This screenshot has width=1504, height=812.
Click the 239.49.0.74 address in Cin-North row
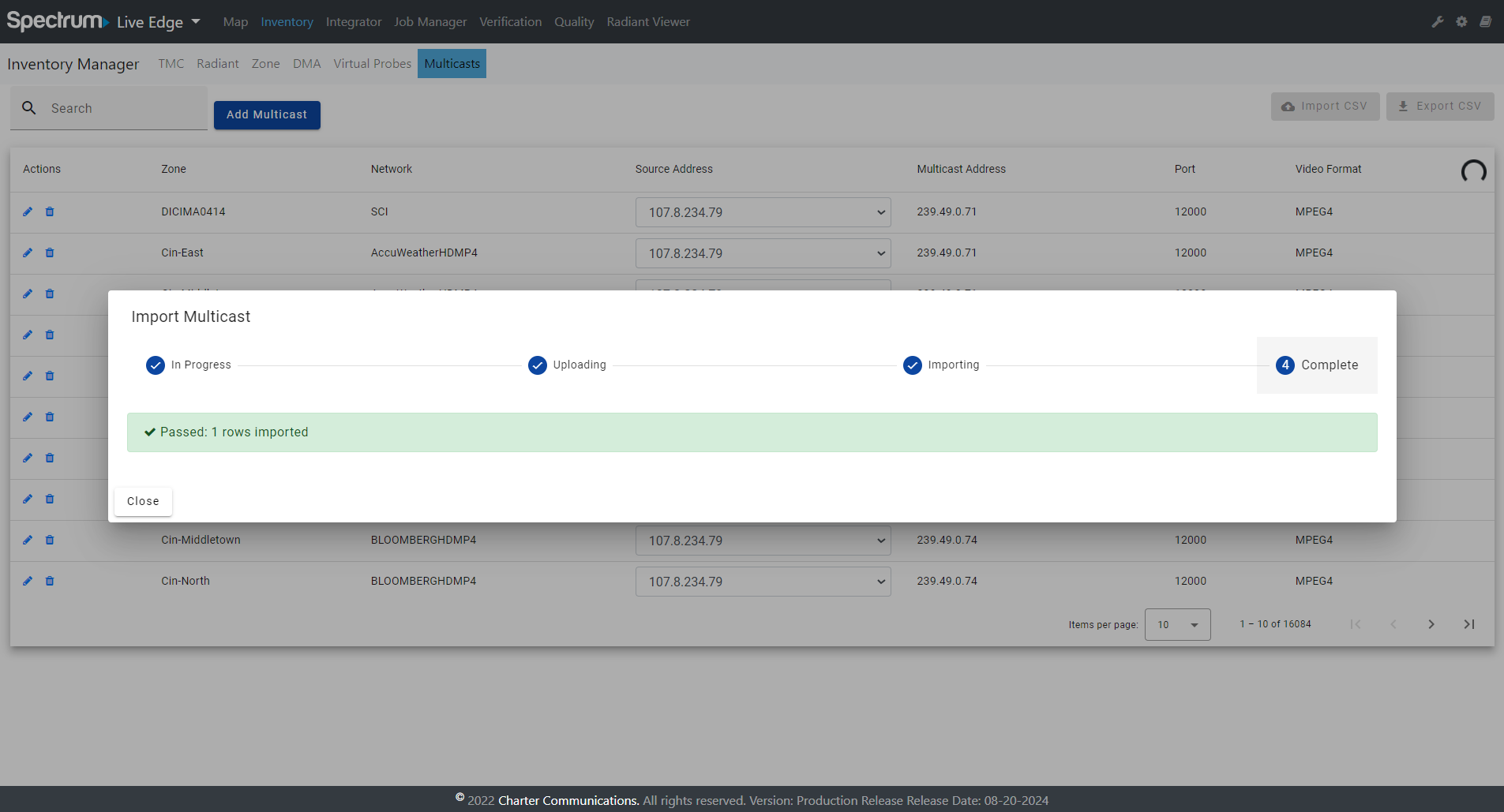click(947, 581)
